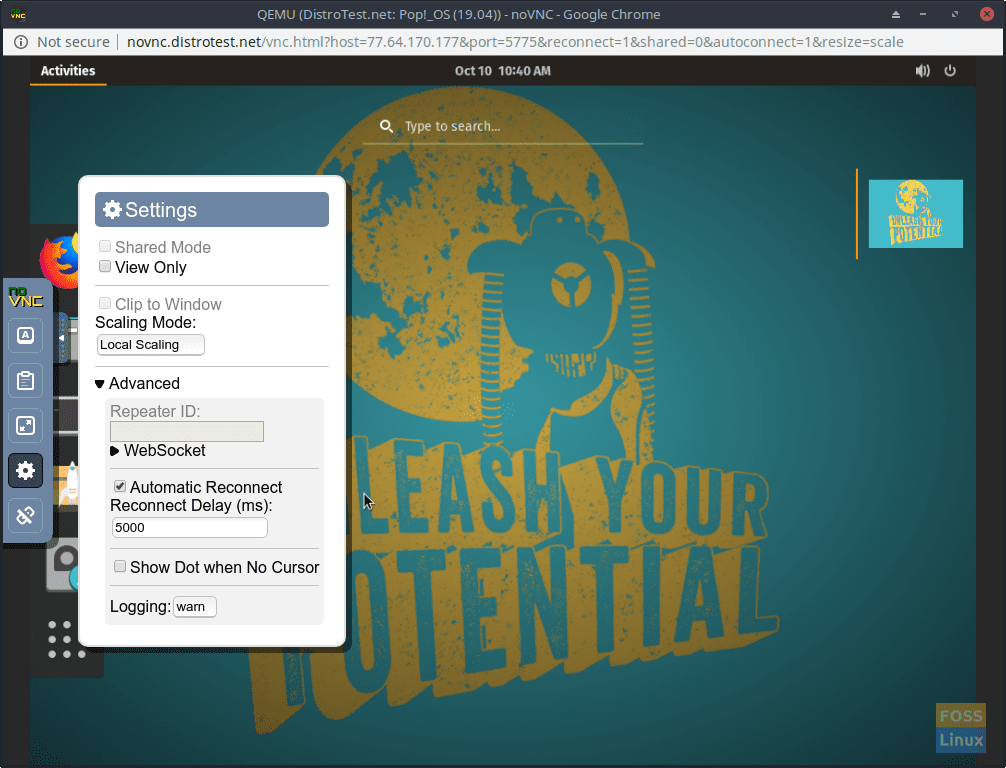Image resolution: width=1006 pixels, height=768 pixels.
Task: Click the noVNC disconnect button
Action: point(26,515)
